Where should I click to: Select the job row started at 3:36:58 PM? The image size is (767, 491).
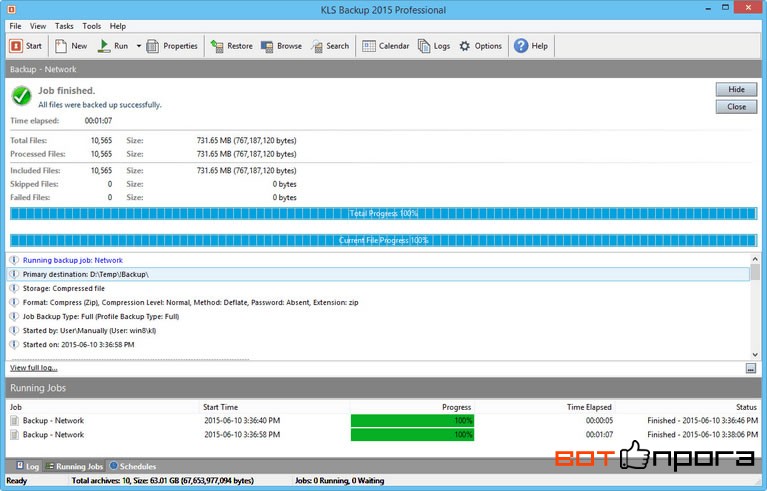[384, 435]
